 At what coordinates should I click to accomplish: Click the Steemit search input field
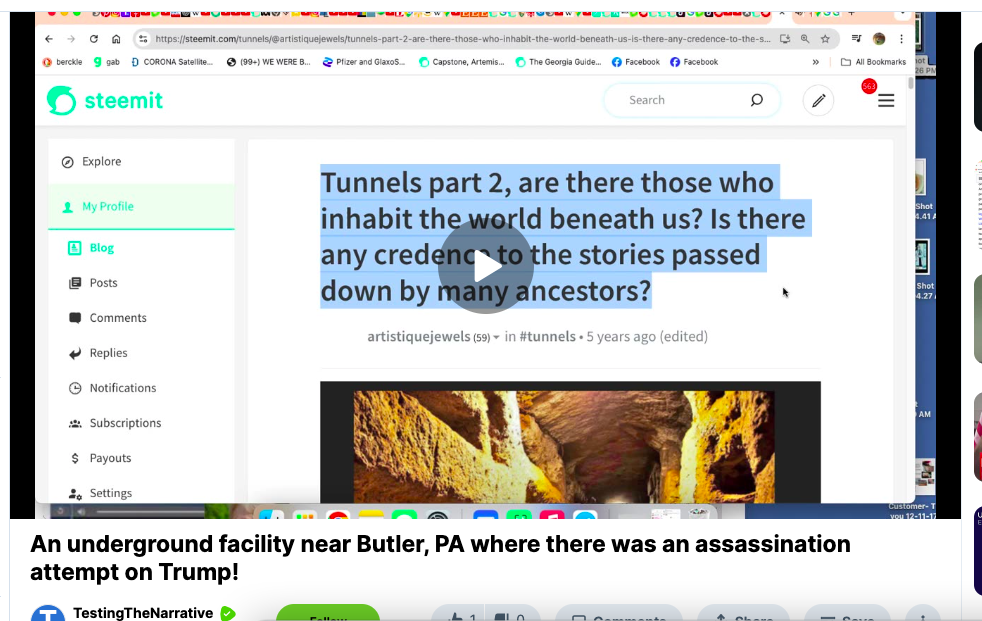[x=680, y=100]
